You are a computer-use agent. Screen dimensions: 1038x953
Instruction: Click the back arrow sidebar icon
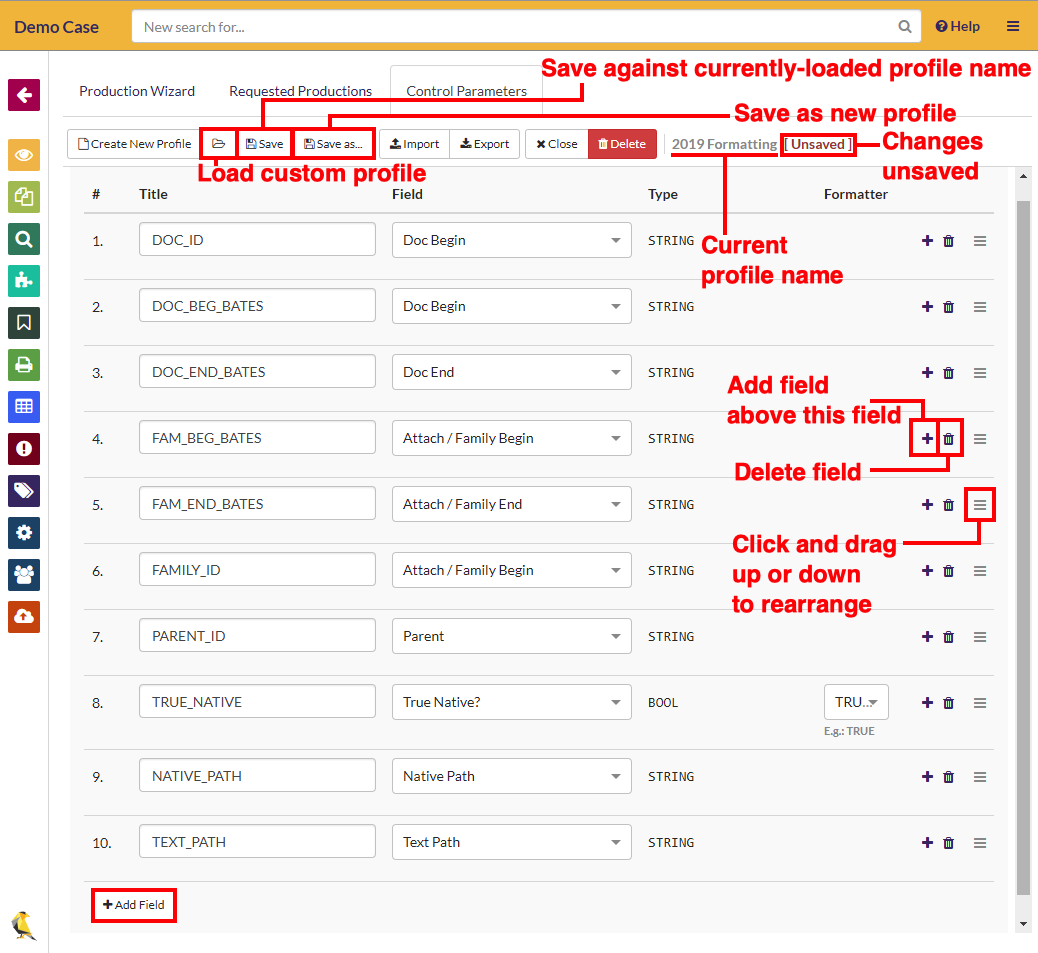[x=24, y=95]
